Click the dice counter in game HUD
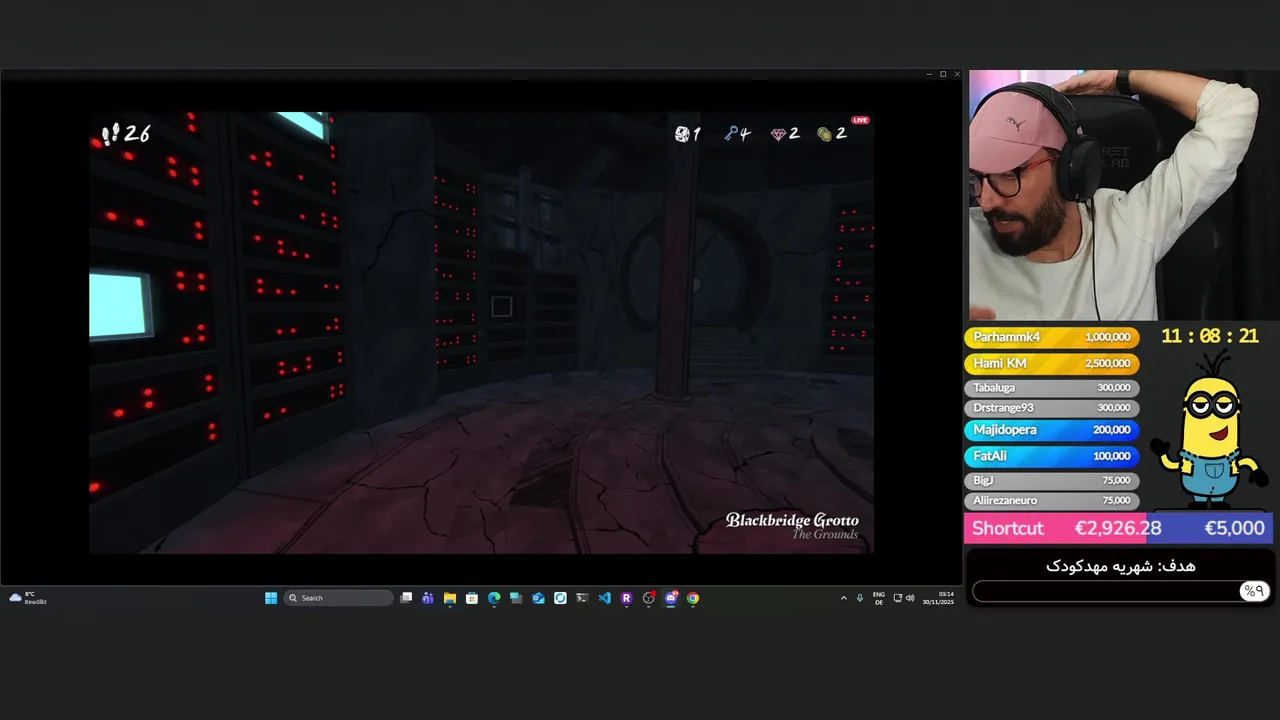Viewport: 1280px width, 720px height. (687, 134)
